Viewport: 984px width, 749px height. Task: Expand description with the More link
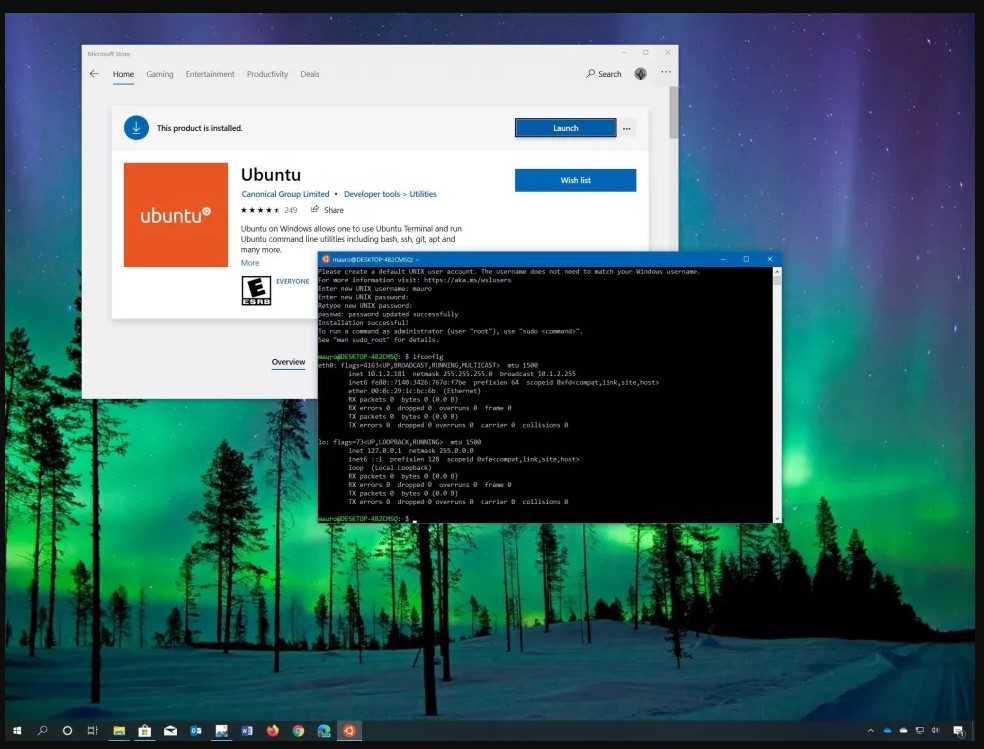[250, 263]
